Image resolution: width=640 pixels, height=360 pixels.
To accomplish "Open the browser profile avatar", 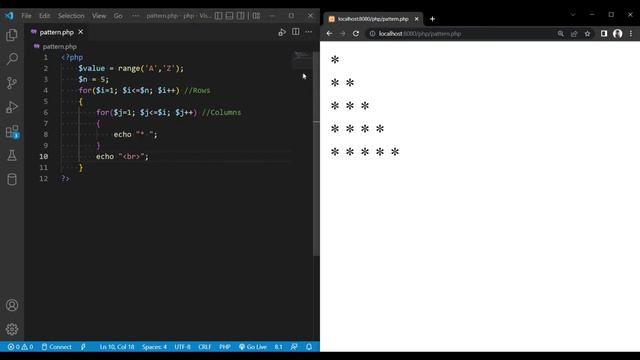I will click(618, 33).
